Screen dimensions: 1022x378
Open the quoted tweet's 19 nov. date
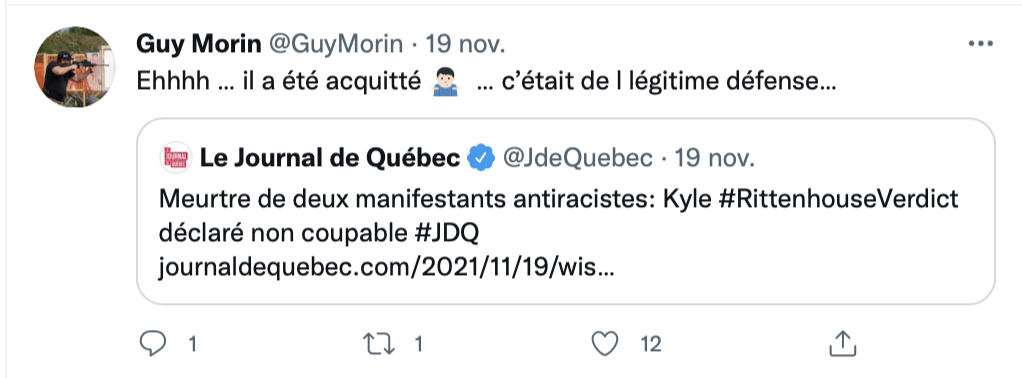click(714, 158)
